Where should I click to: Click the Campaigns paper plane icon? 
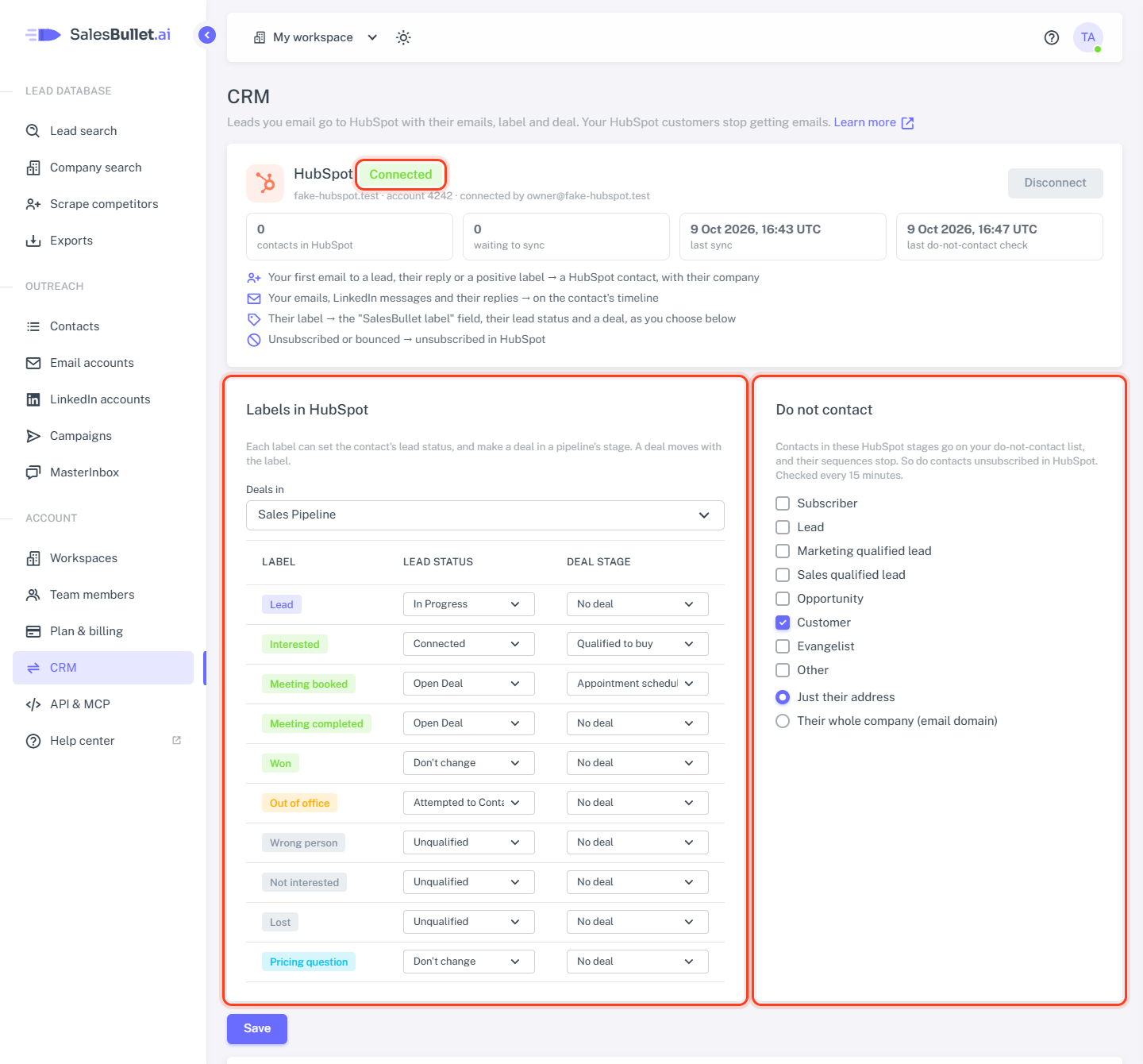pyautogui.click(x=33, y=436)
